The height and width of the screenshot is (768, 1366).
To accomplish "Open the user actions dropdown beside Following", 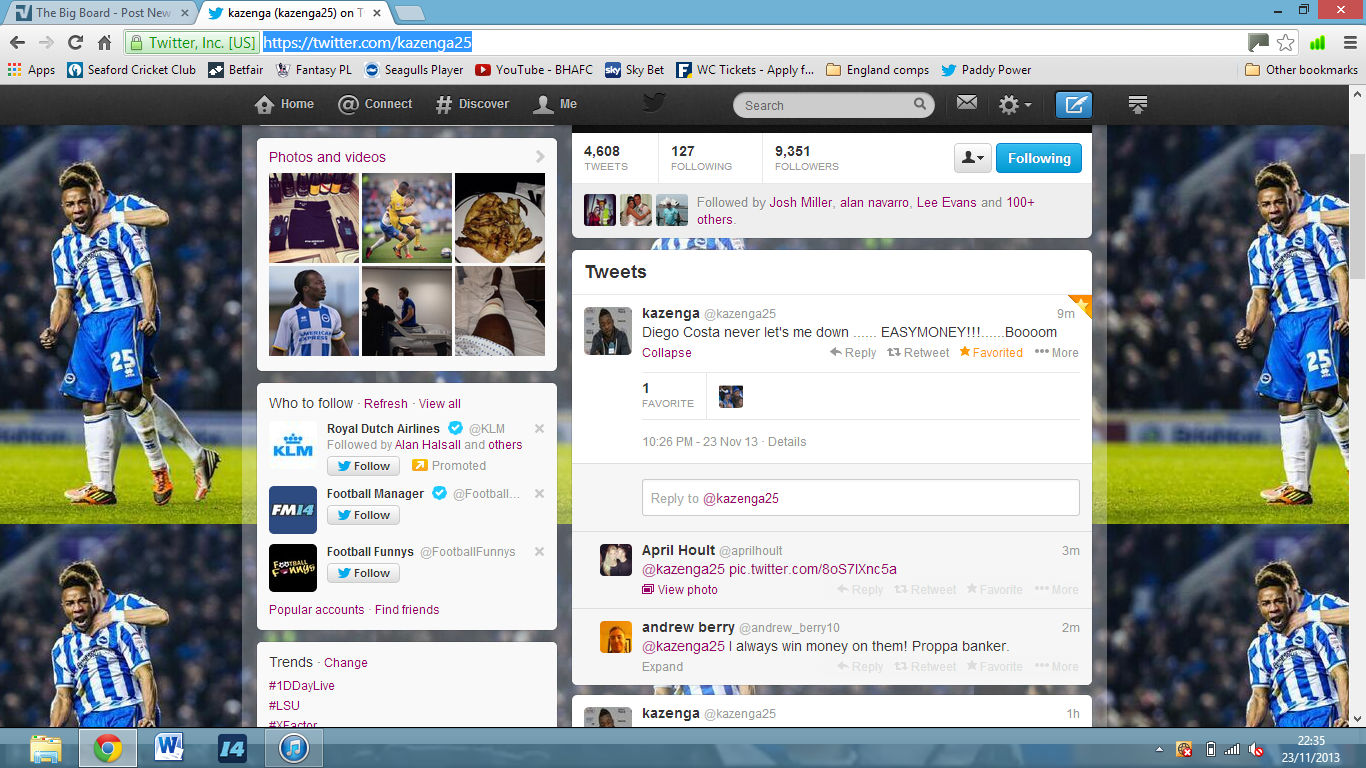I will (x=972, y=158).
